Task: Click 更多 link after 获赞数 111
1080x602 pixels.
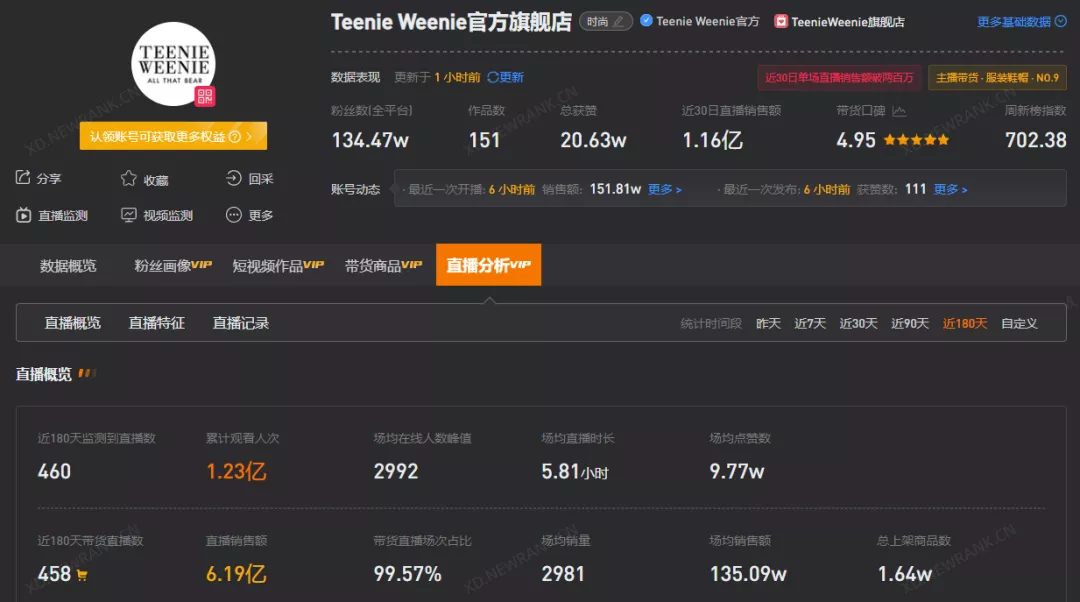Action: (951, 189)
